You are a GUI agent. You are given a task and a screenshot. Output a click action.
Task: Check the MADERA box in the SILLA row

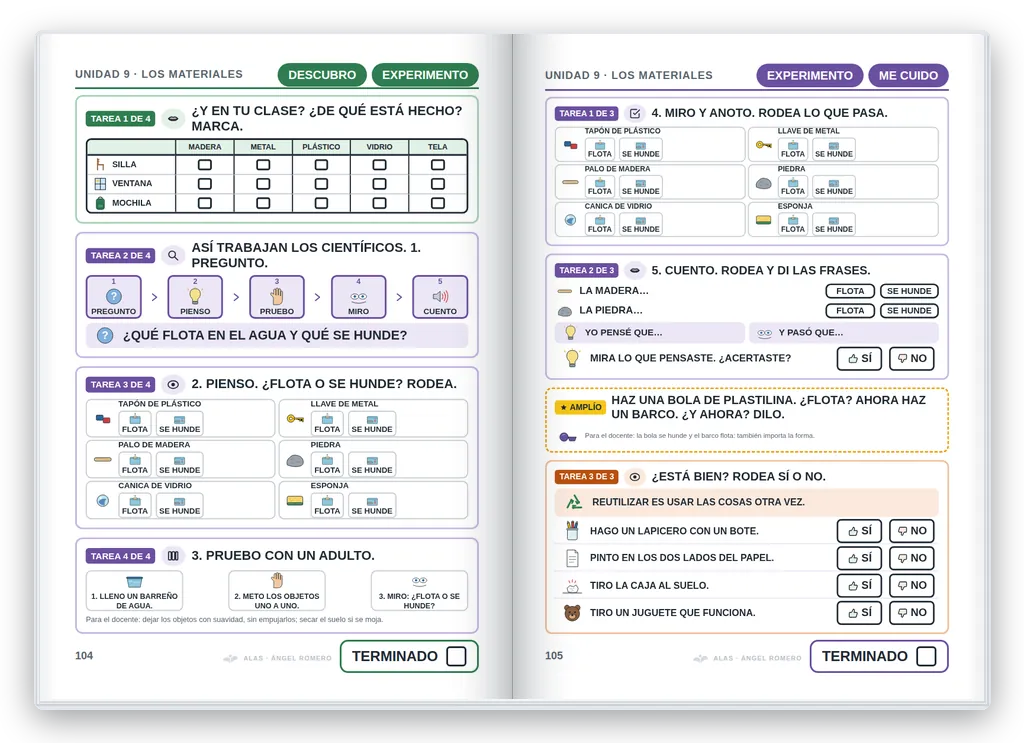204,165
